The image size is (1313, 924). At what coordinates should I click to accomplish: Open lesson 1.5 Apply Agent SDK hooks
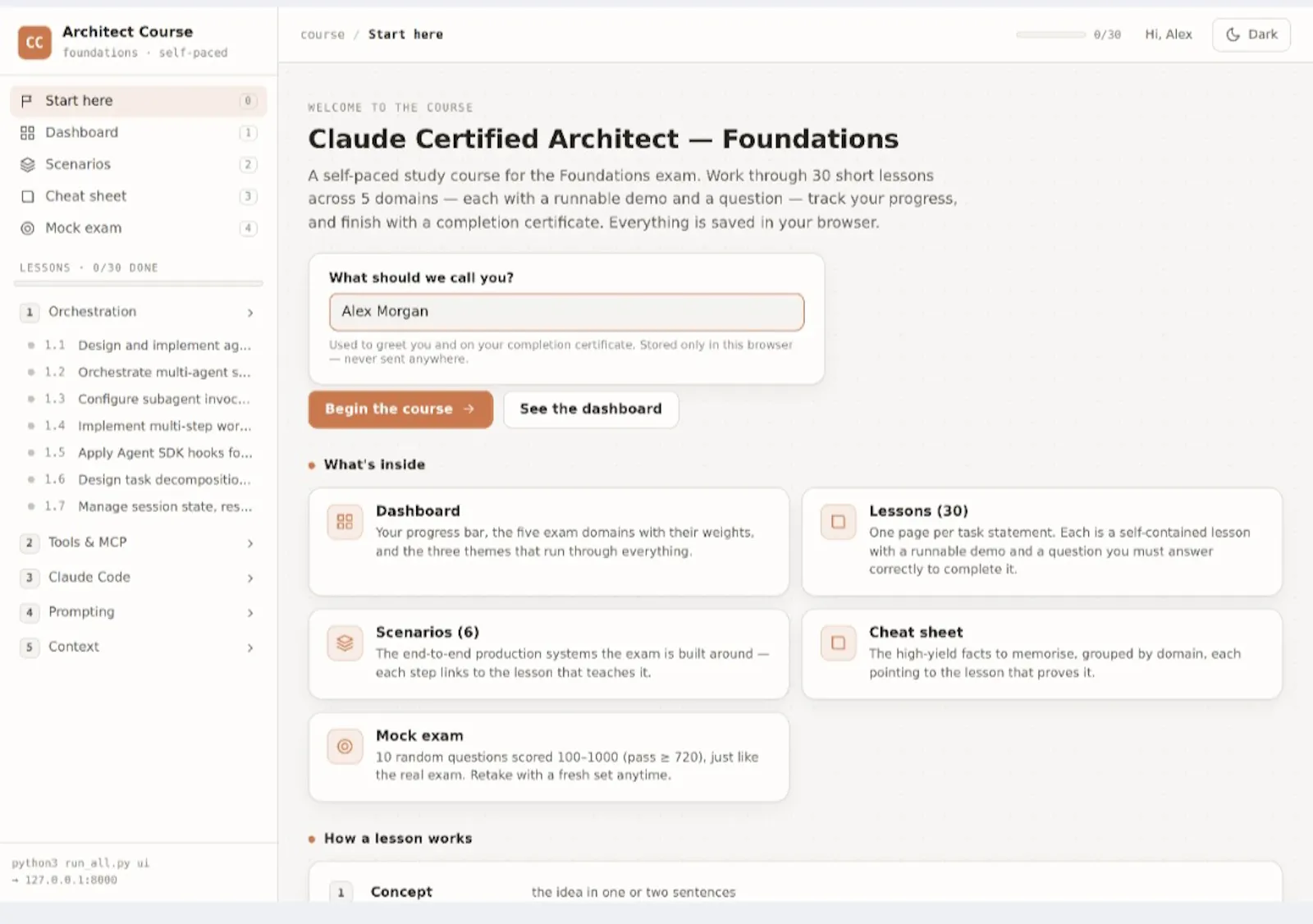pyautogui.click(x=140, y=453)
